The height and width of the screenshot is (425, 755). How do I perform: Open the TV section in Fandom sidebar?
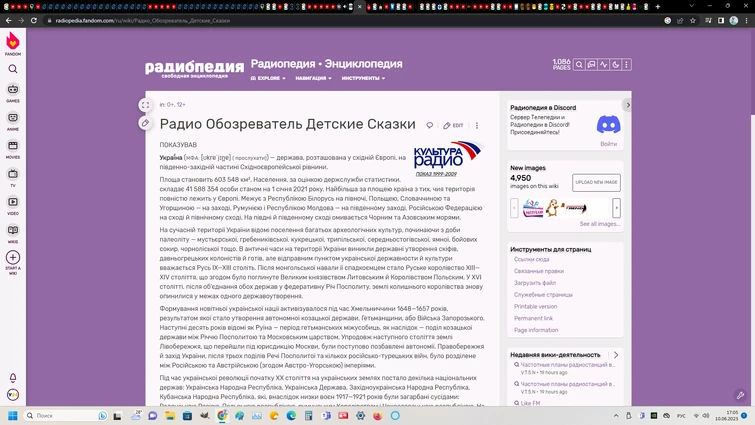pyautogui.click(x=13, y=177)
